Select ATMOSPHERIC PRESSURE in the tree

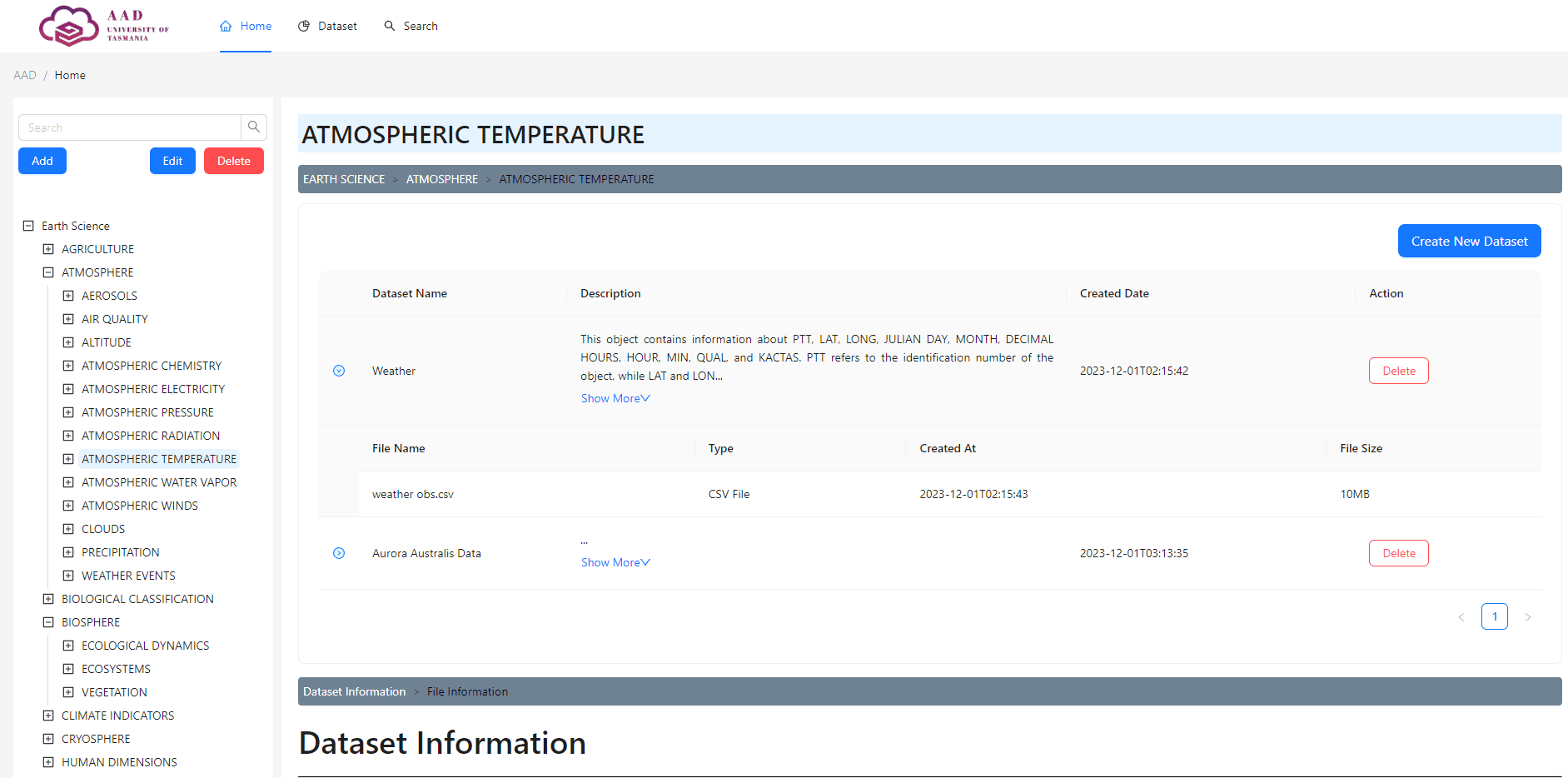pos(147,412)
